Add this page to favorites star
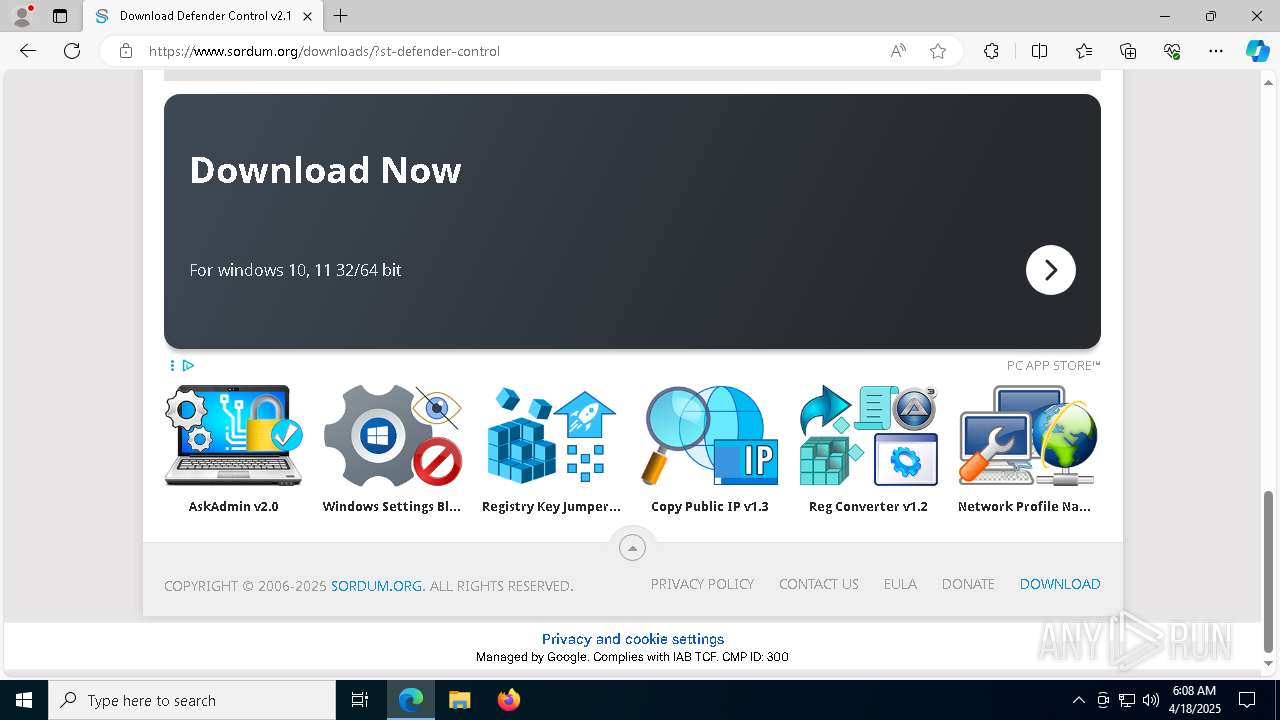Viewport: 1280px width, 720px height. pyautogui.click(x=938, y=51)
